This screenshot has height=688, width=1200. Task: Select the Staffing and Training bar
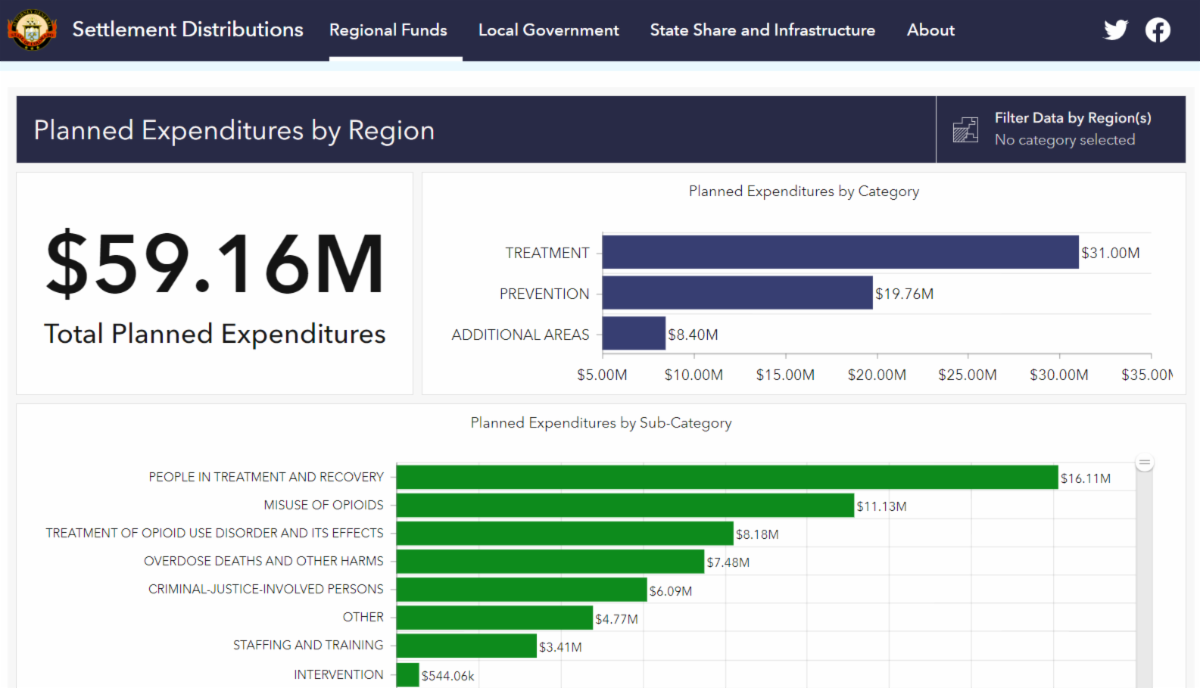(x=466, y=646)
